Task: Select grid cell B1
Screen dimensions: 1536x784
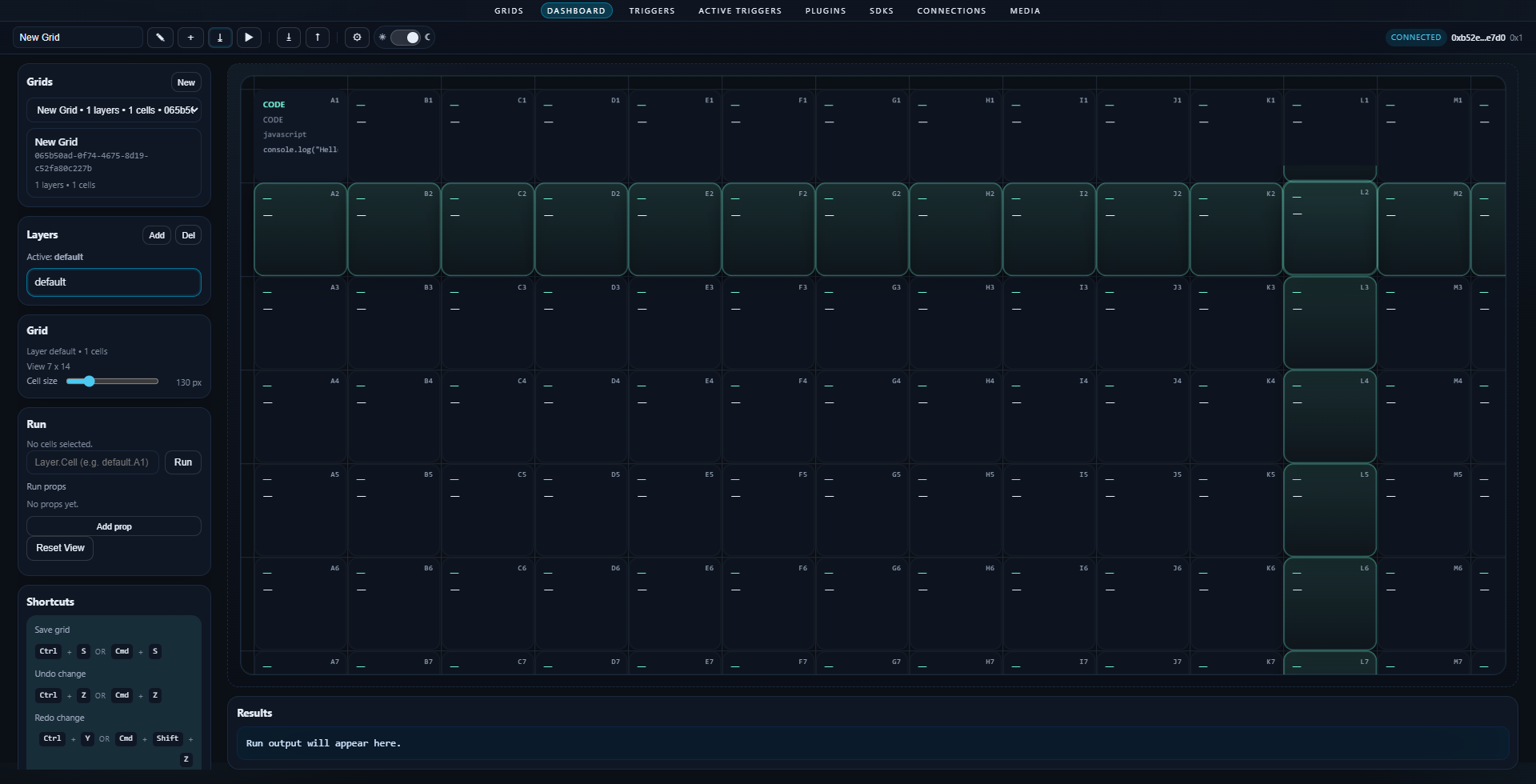Action: tap(394, 136)
